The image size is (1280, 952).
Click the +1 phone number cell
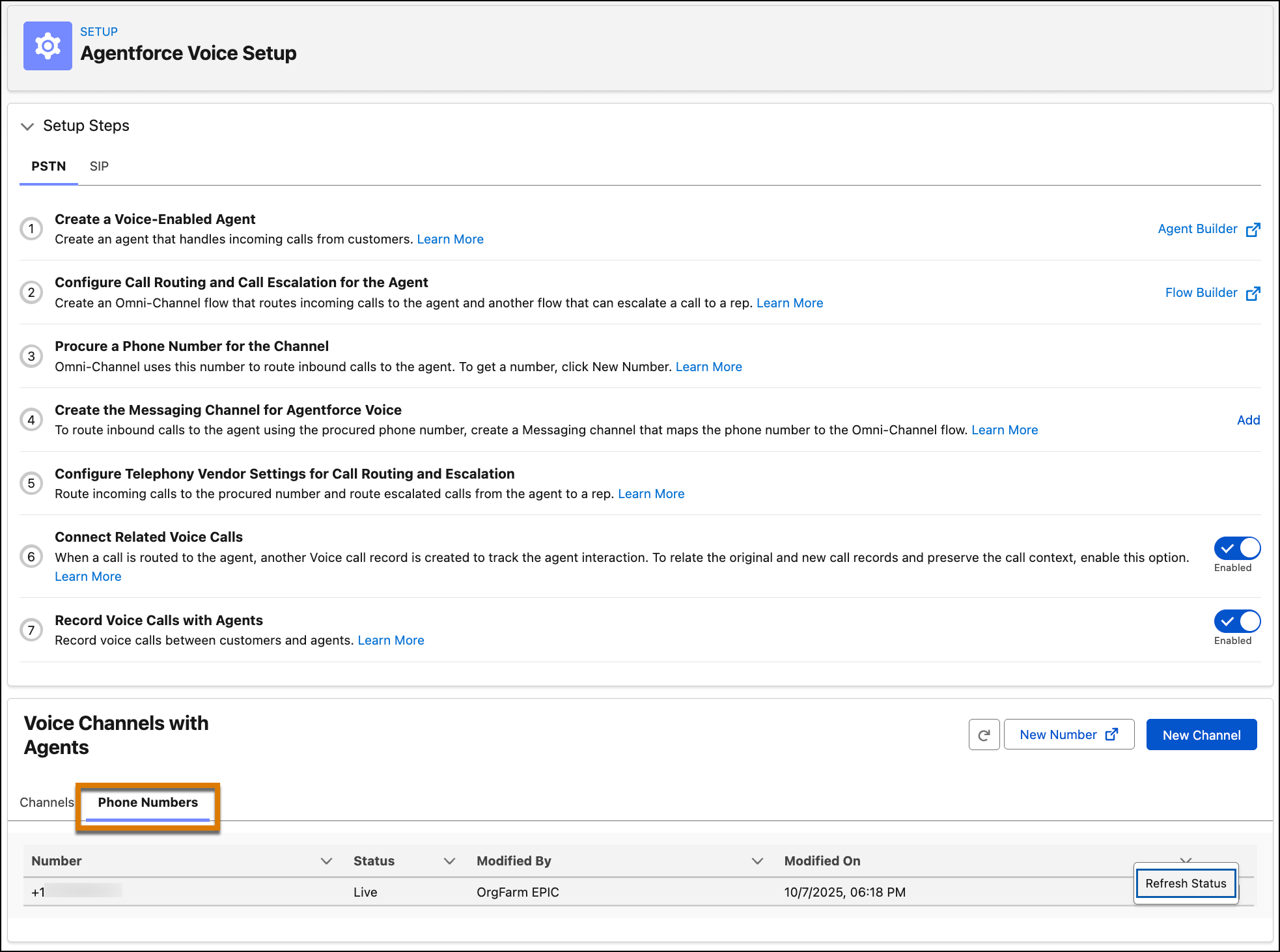click(77, 891)
